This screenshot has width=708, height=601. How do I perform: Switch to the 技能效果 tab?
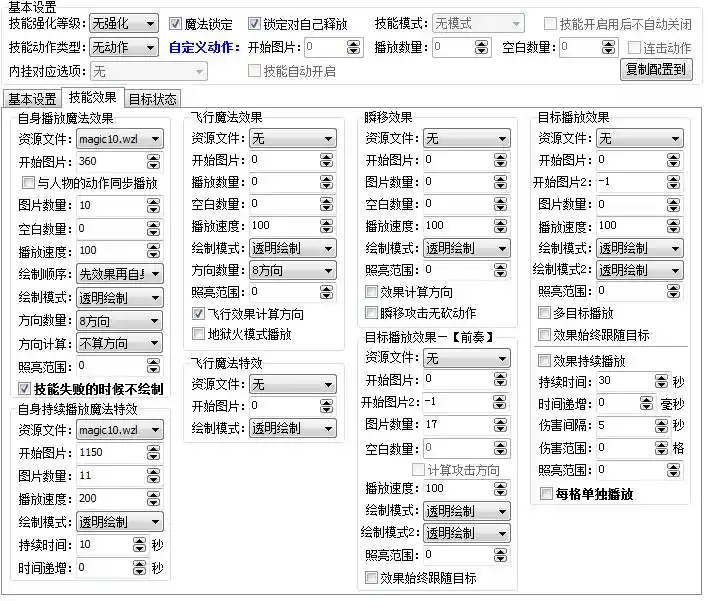tap(93, 97)
